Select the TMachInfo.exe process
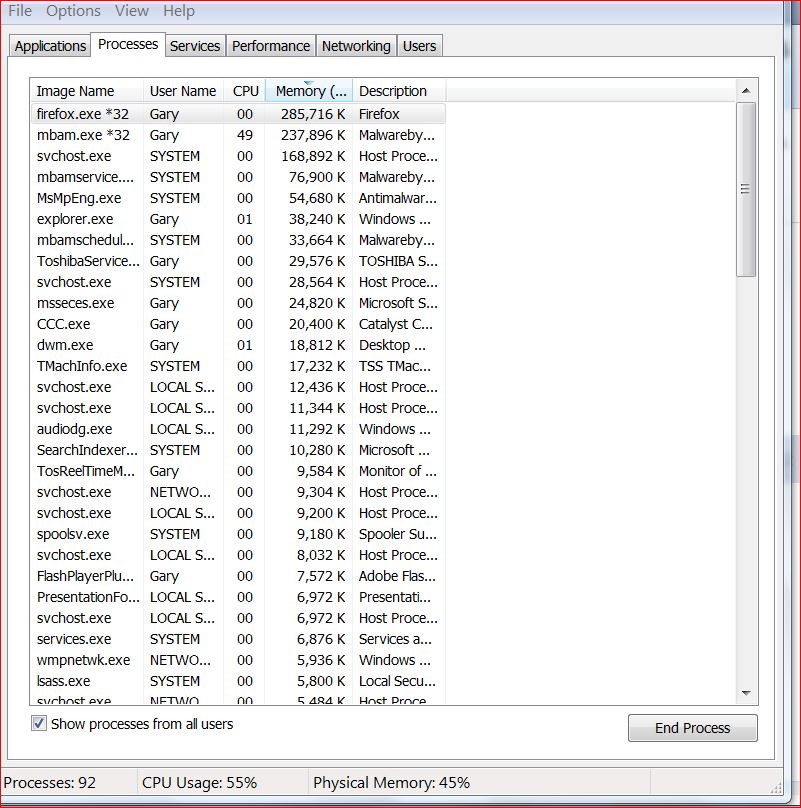The width and height of the screenshot is (801, 808). 238,366
